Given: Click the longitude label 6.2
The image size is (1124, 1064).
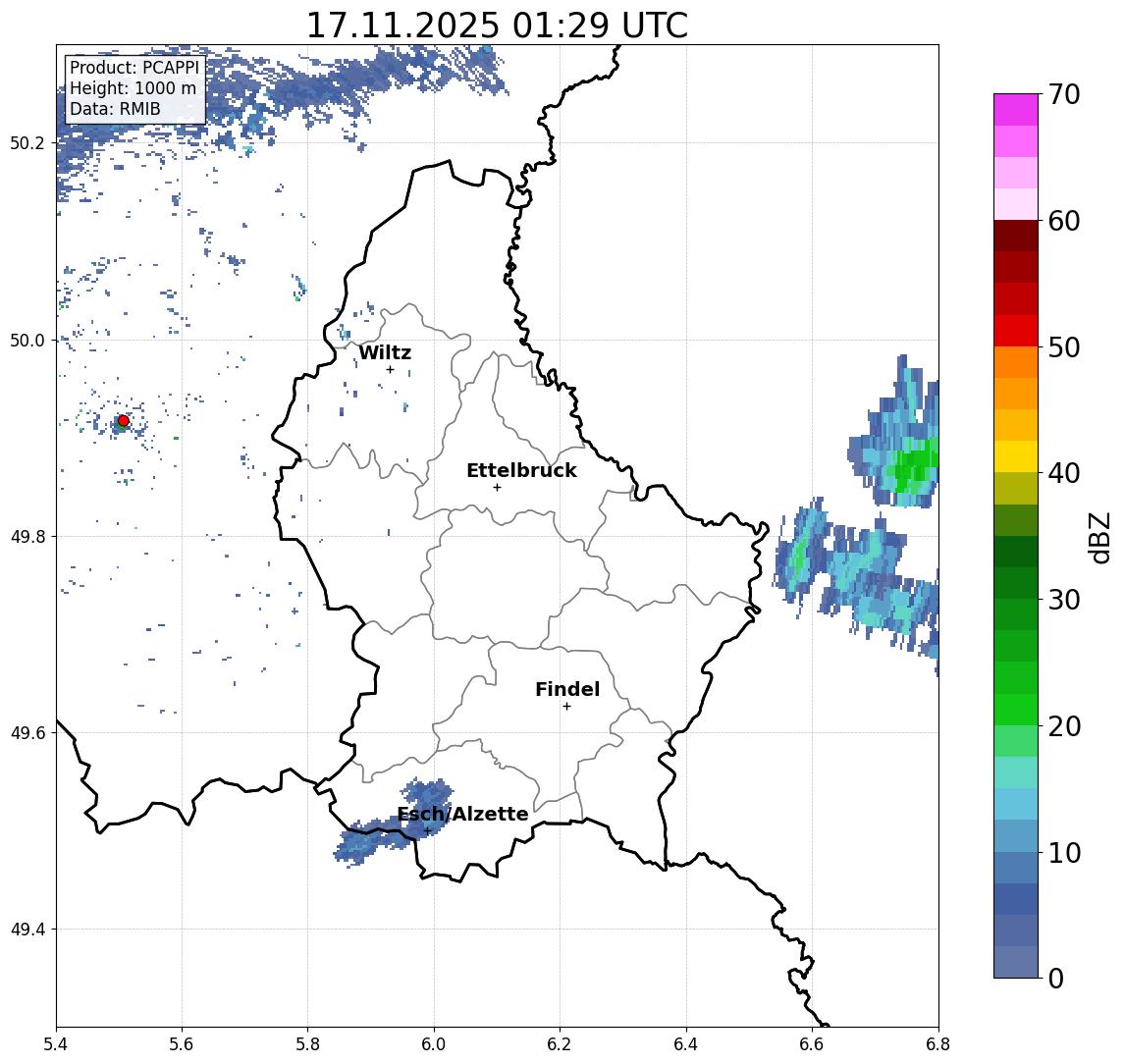Looking at the screenshot, I should click(x=560, y=1044).
